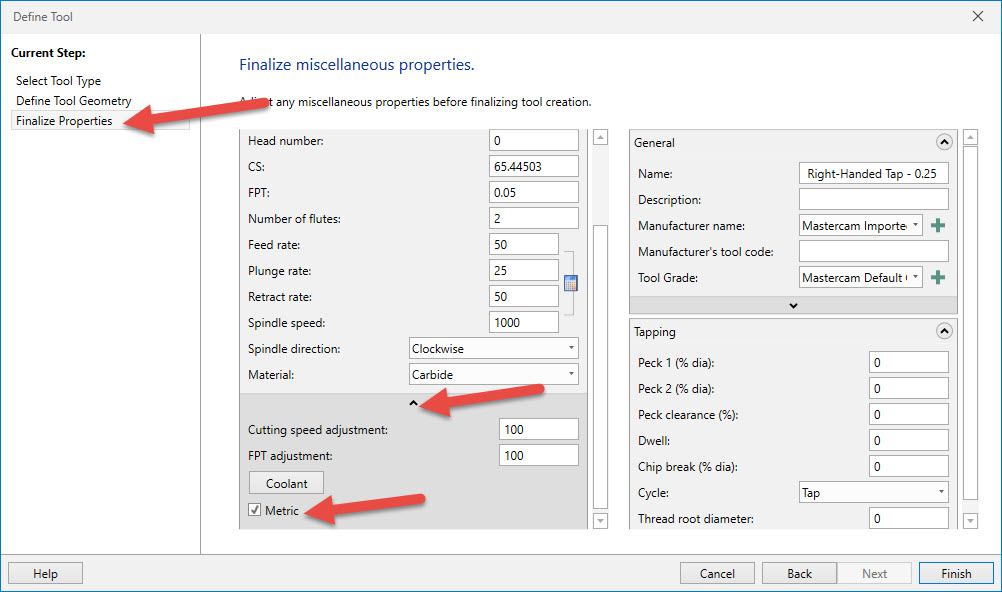Click Thread root diameter field
This screenshot has height=592, width=1002.
pos(908,518)
